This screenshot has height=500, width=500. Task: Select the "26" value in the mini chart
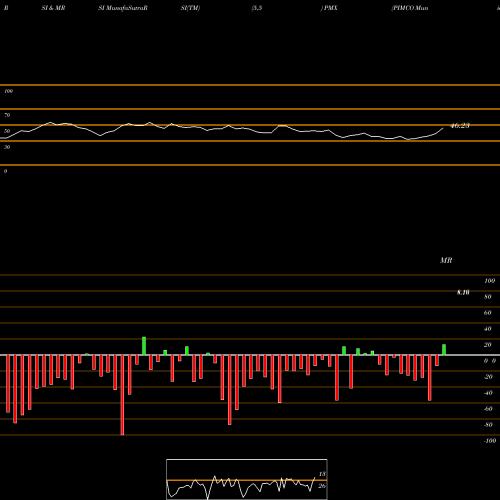point(322,486)
